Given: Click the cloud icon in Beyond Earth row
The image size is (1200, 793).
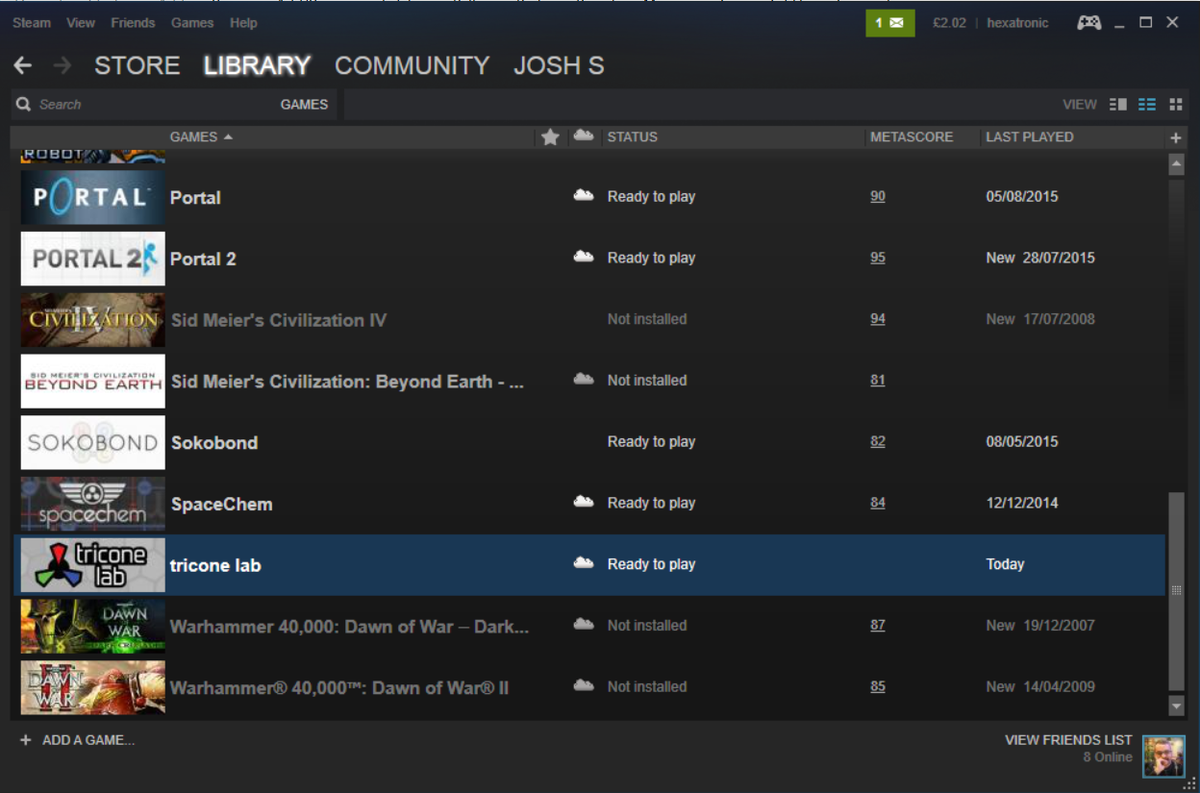Looking at the screenshot, I should [583, 380].
